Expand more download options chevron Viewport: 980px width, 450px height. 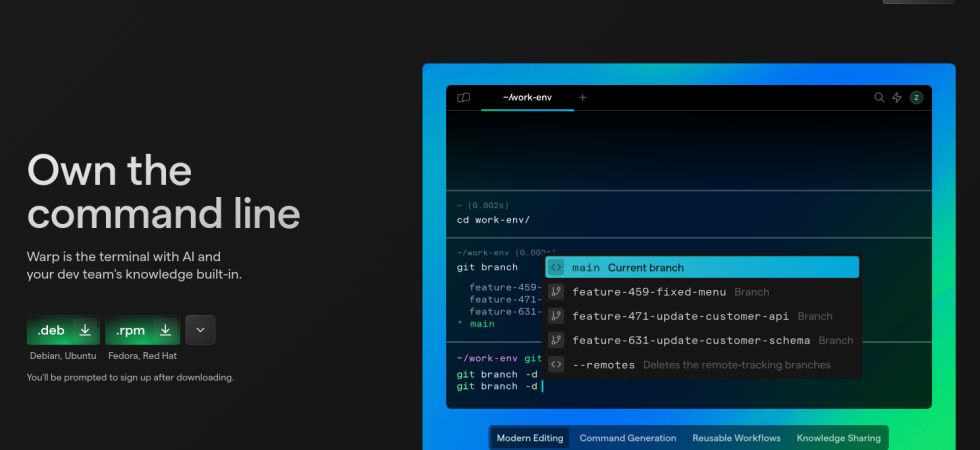click(x=200, y=330)
